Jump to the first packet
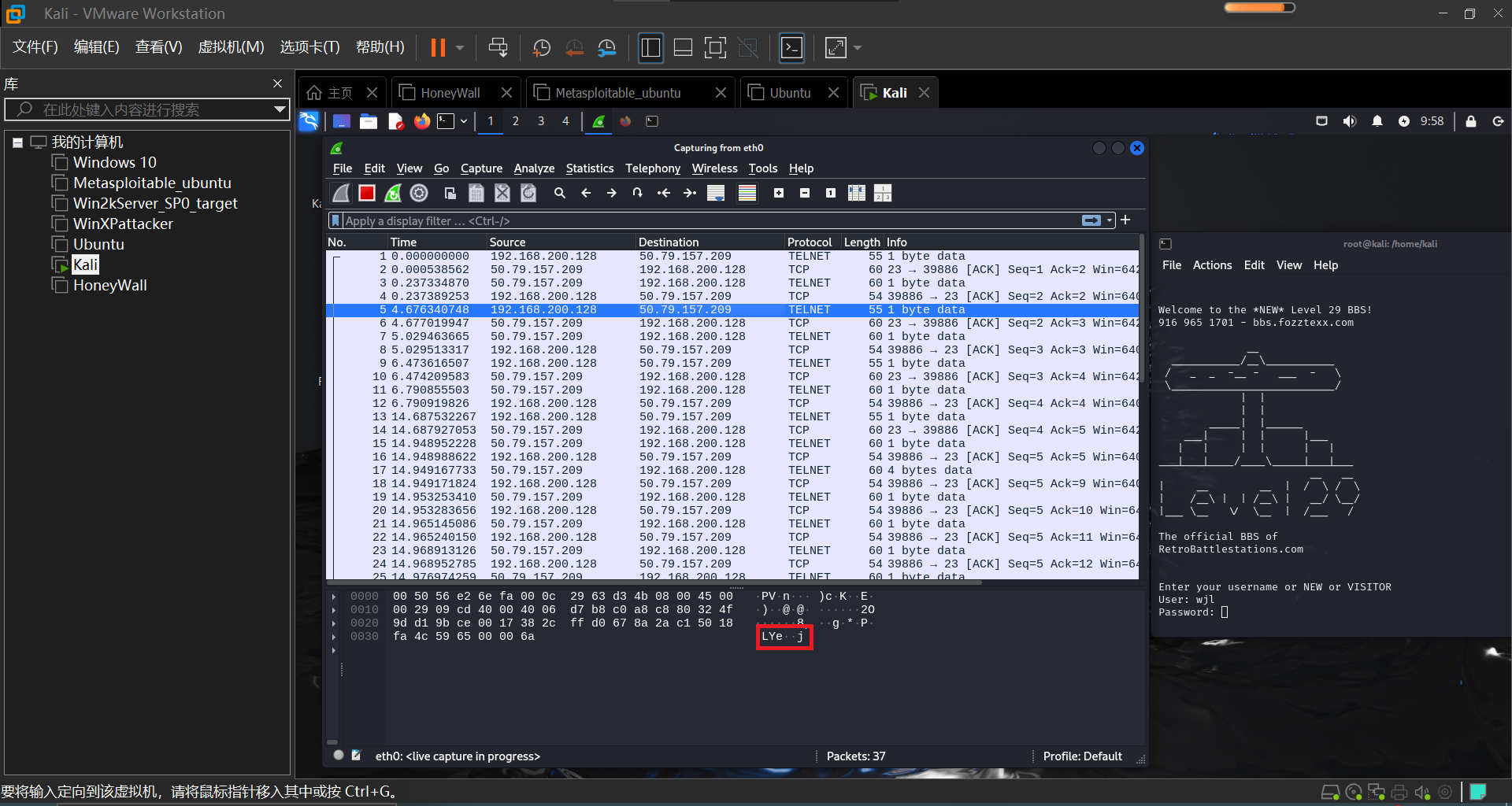Screen dimensions: 1512x806 pyautogui.click(x=664, y=193)
